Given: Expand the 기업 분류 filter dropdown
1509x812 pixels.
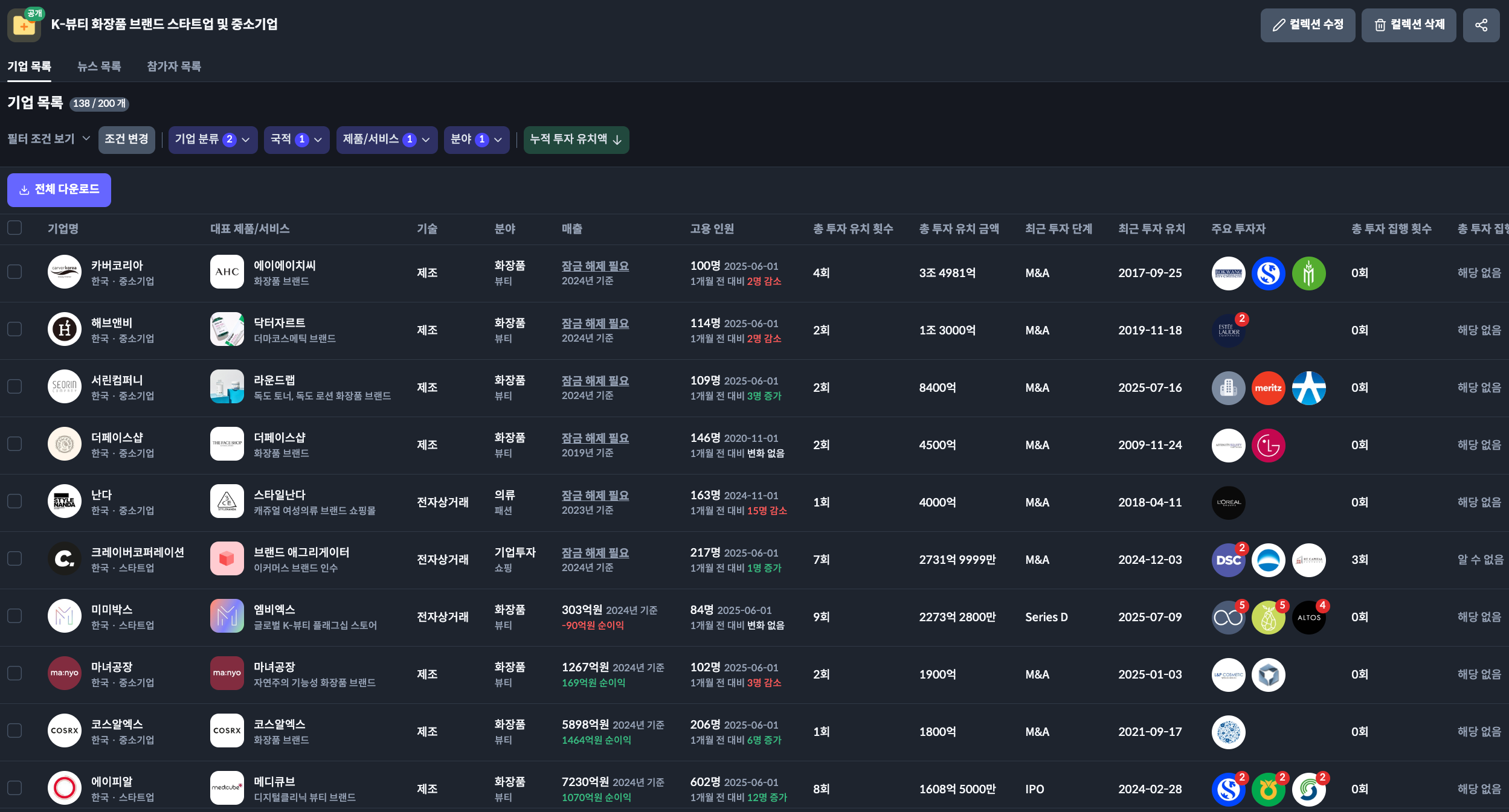Looking at the screenshot, I should point(213,139).
